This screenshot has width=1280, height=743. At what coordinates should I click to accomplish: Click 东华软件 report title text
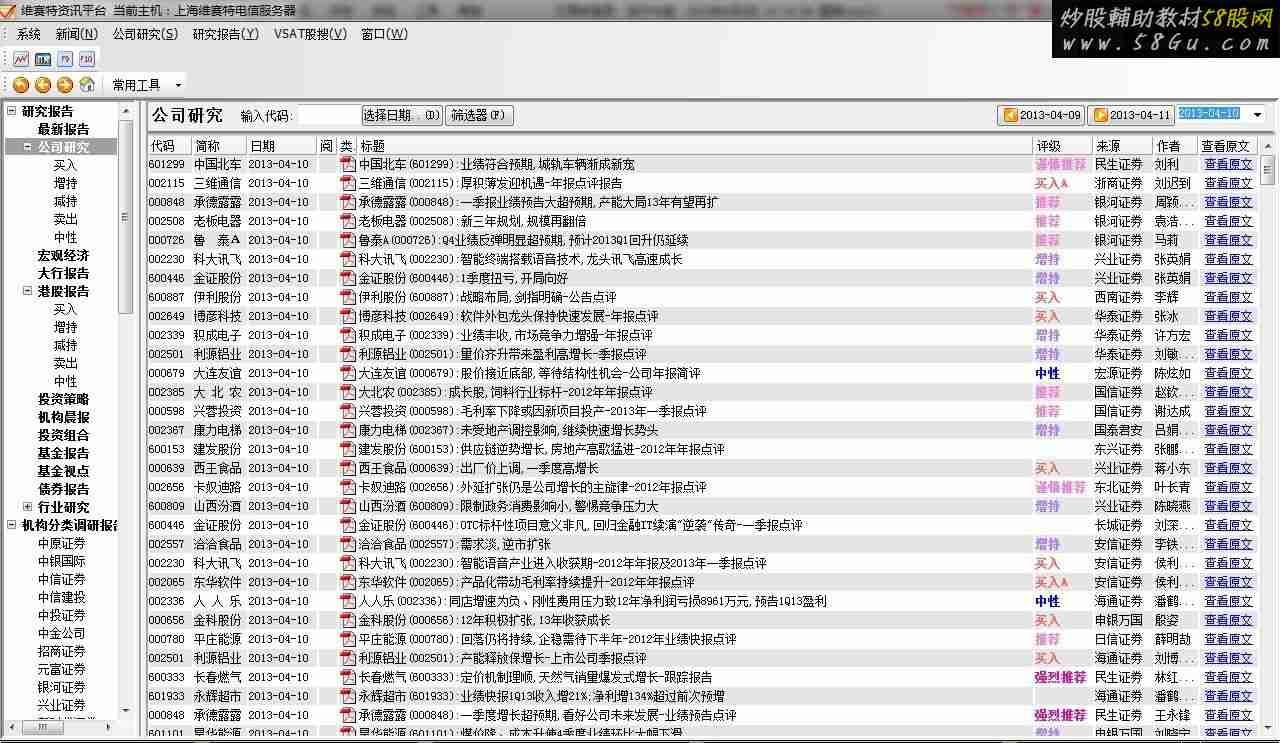[527, 582]
